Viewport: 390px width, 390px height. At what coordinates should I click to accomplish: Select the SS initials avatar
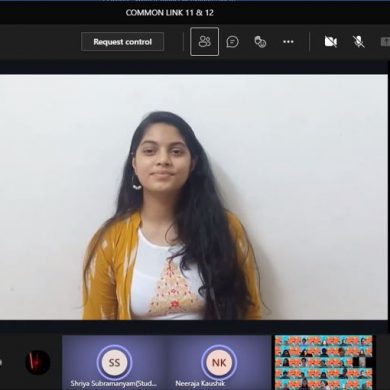coord(114,362)
